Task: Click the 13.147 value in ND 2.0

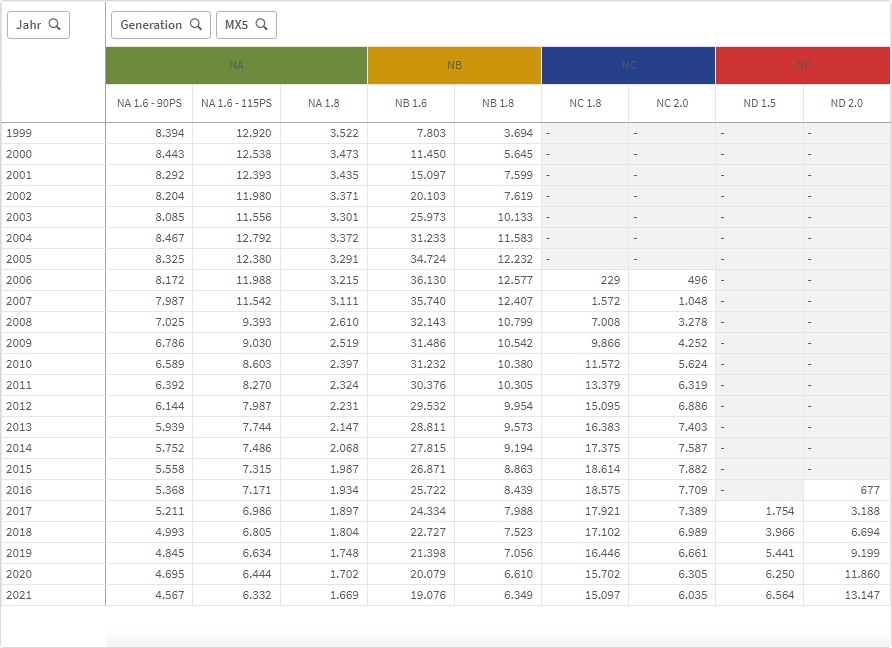Action: [862, 595]
